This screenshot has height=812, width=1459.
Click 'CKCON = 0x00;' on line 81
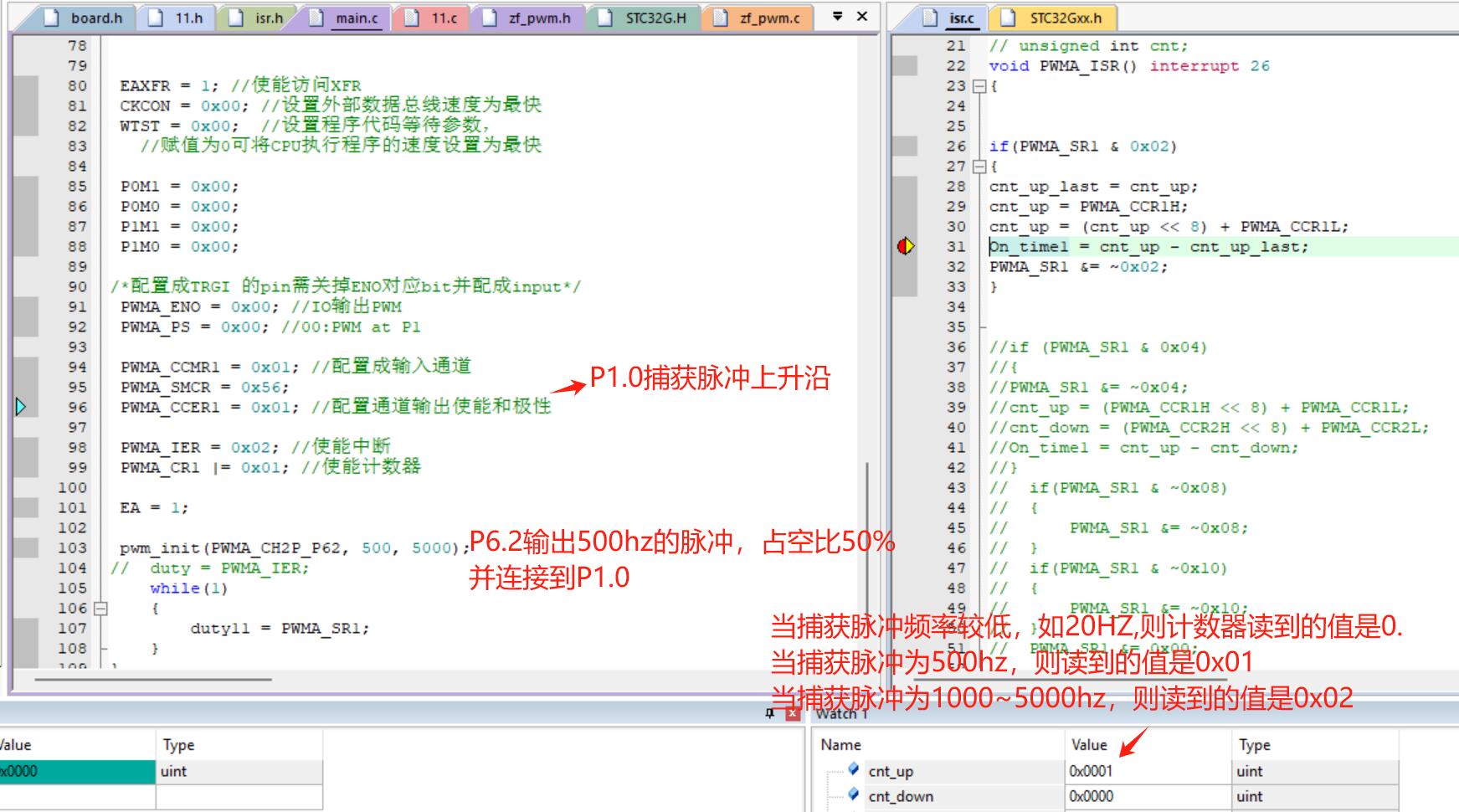[184, 106]
